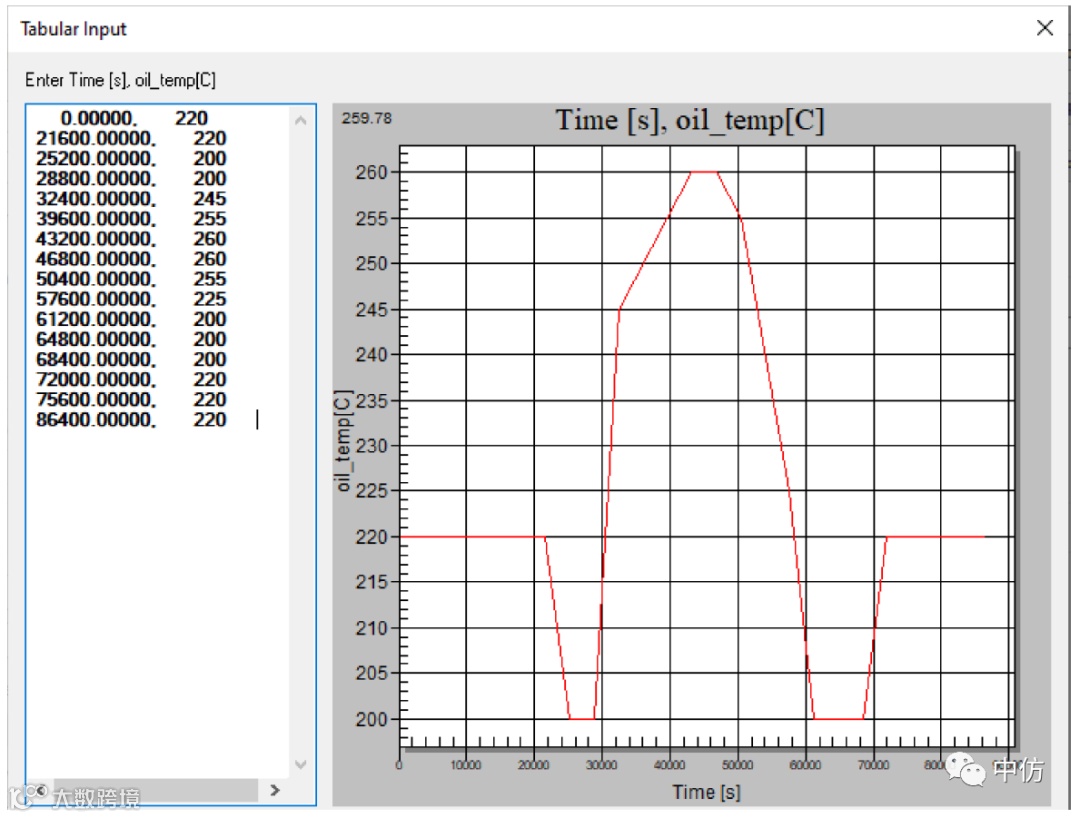Click the scroll up arrow of table
The width and height of the screenshot is (1080, 818).
pos(300,121)
